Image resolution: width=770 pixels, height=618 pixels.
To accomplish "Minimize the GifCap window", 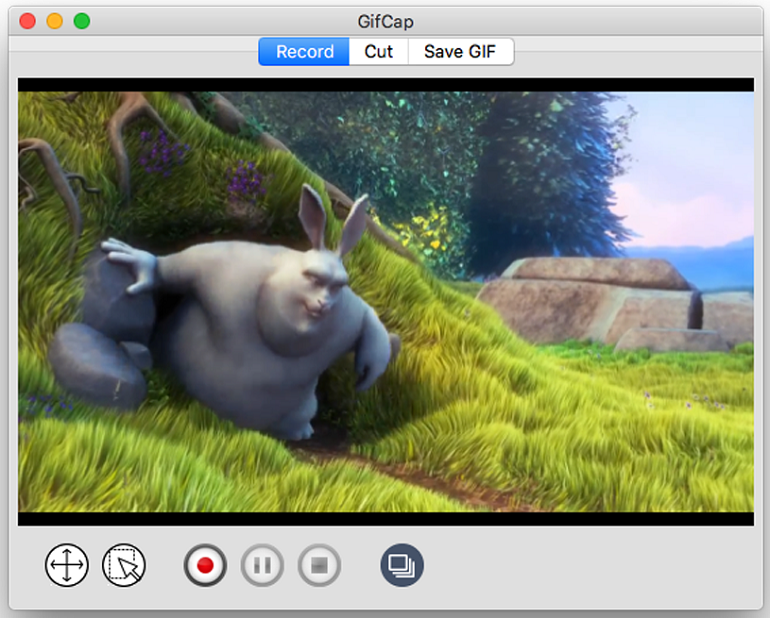I will click(55, 21).
